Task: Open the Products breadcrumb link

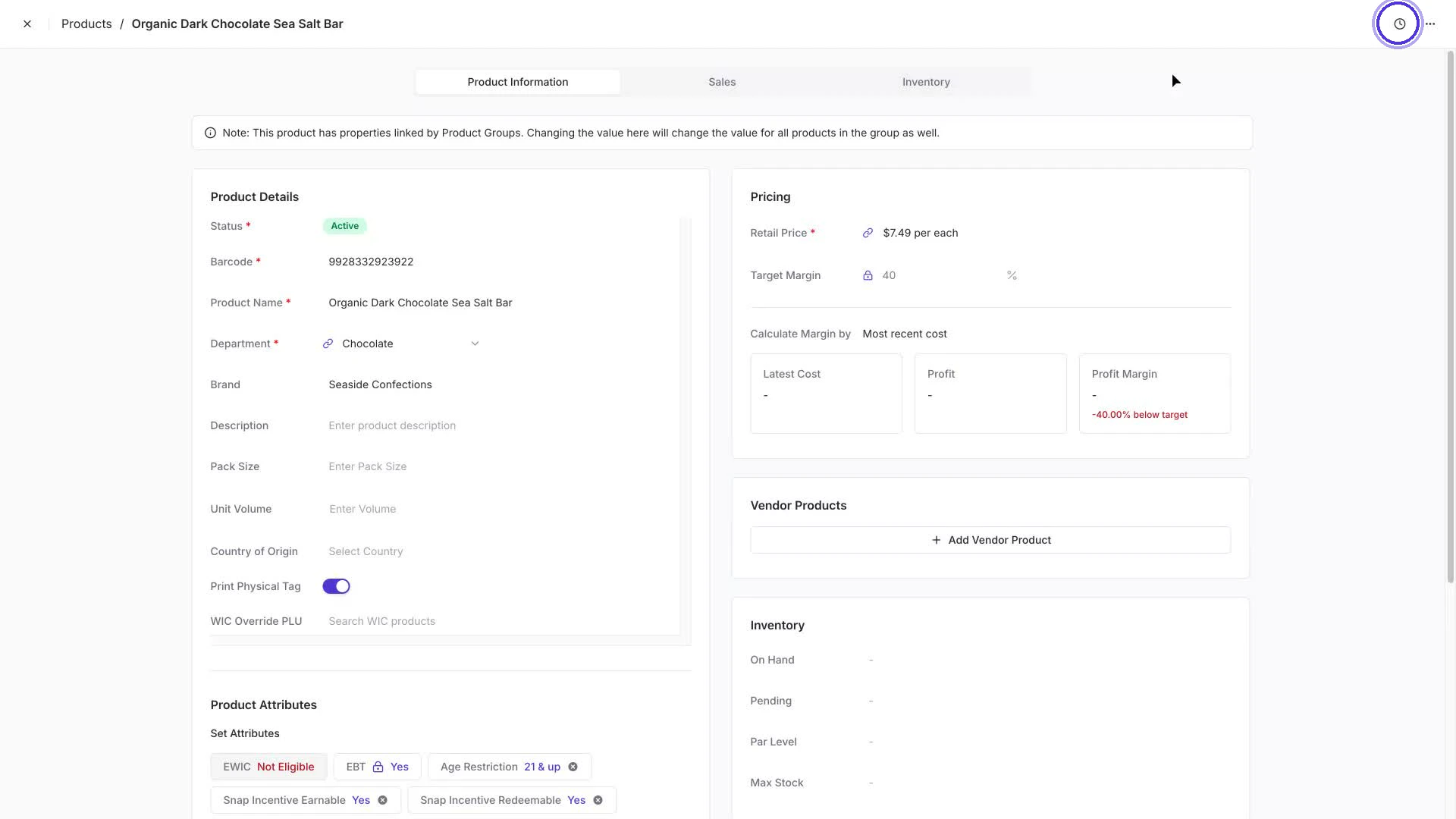Action: (86, 24)
